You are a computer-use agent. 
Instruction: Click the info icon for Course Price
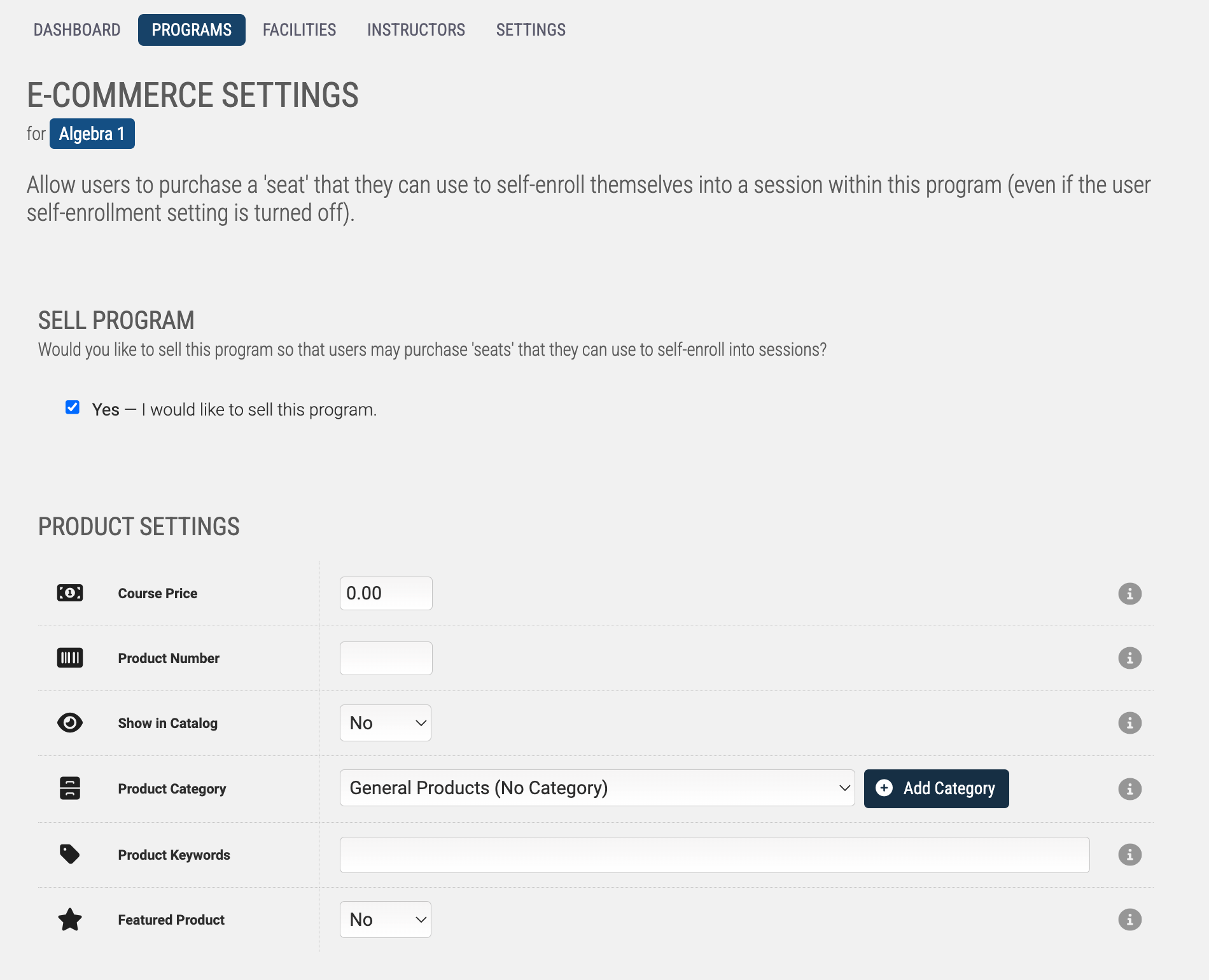(1129, 594)
